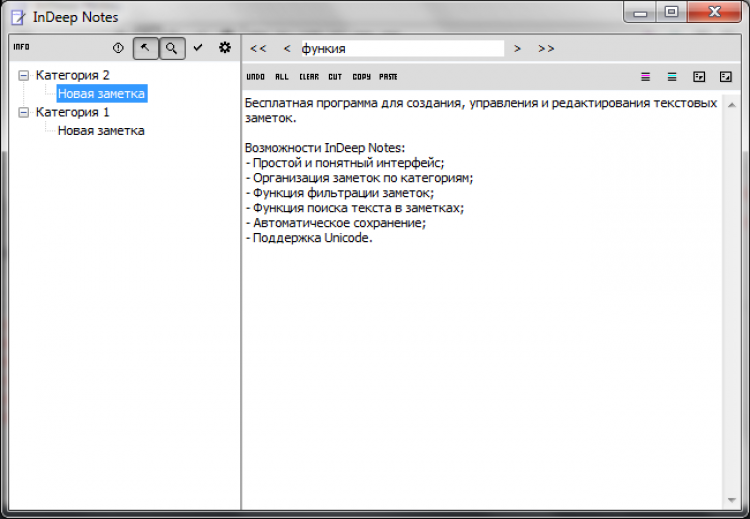
Task: Minimize the InDeep Notes window
Action: click(x=640, y=13)
